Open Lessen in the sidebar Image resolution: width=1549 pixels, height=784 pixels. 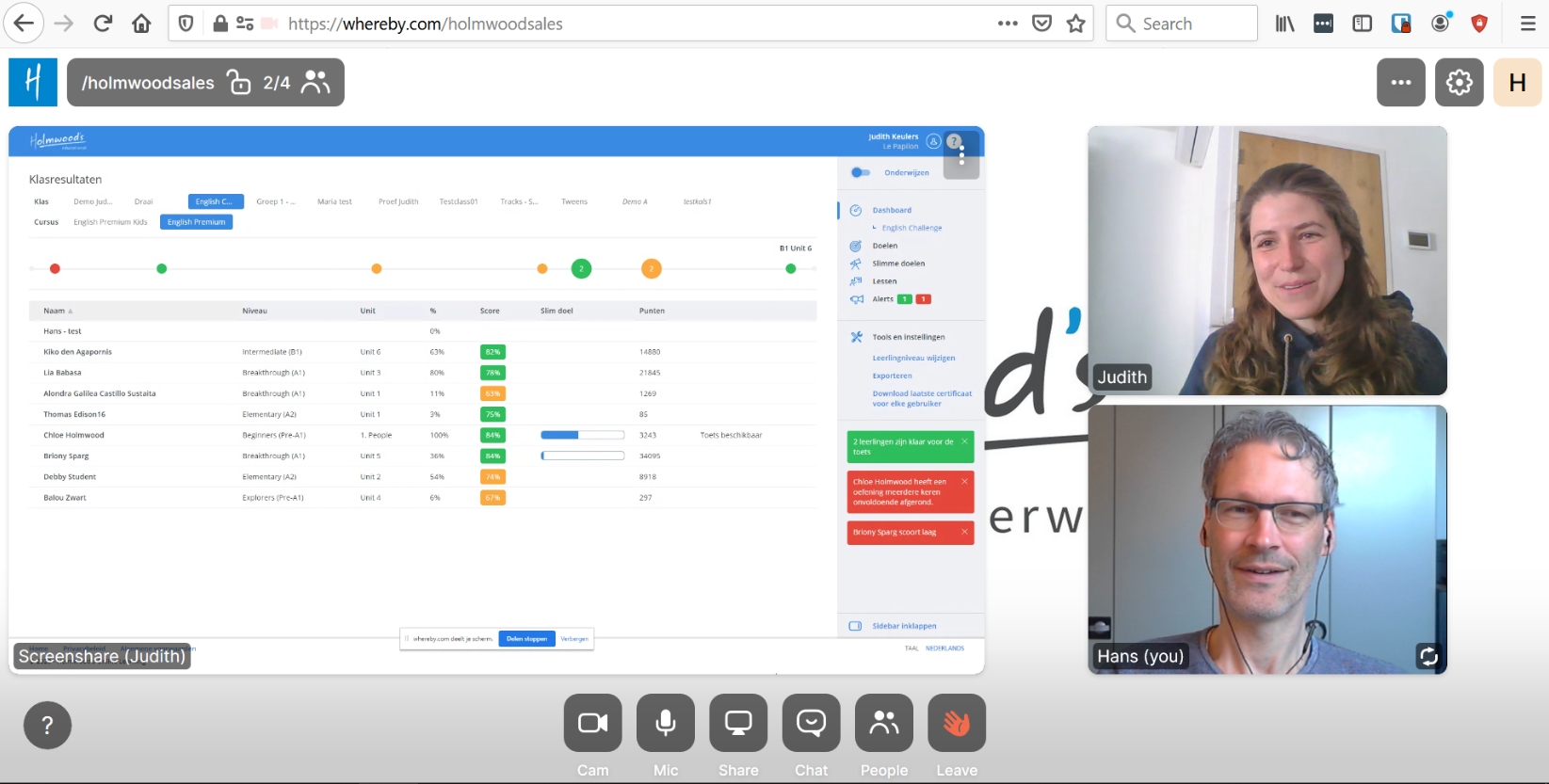[x=884, y=281]
